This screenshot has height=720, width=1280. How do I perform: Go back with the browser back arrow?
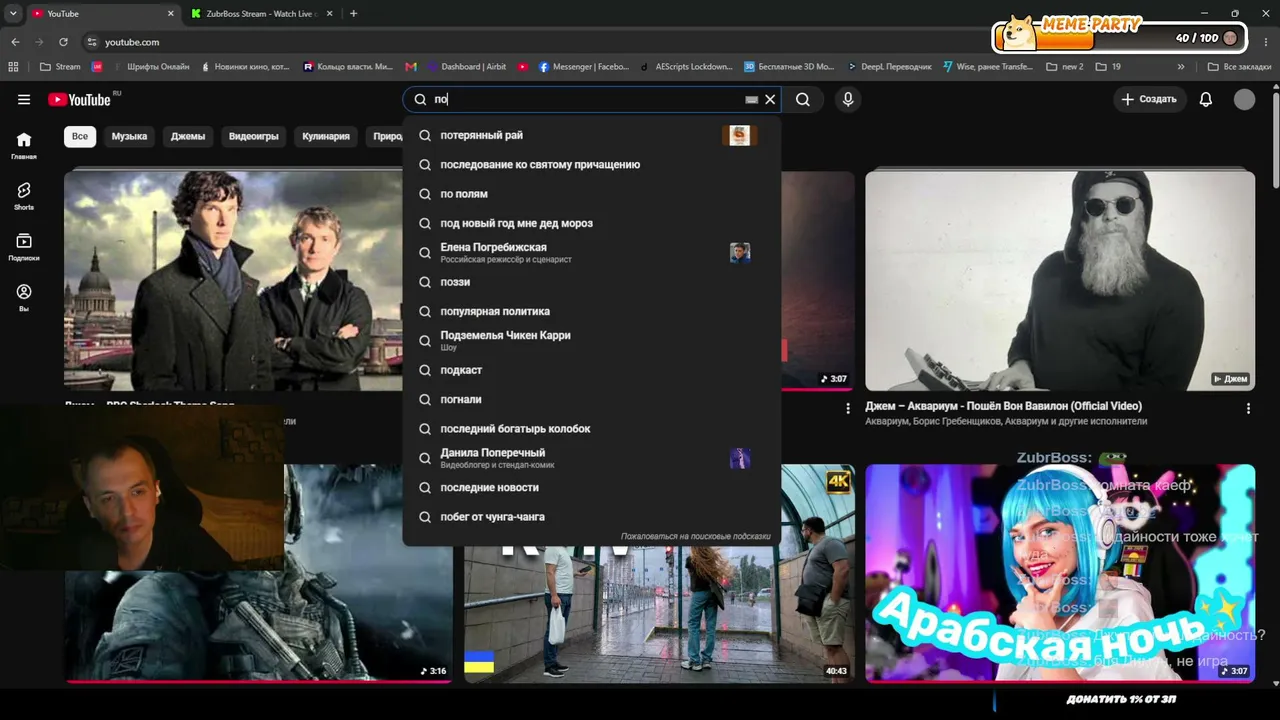tap(15, 42)
